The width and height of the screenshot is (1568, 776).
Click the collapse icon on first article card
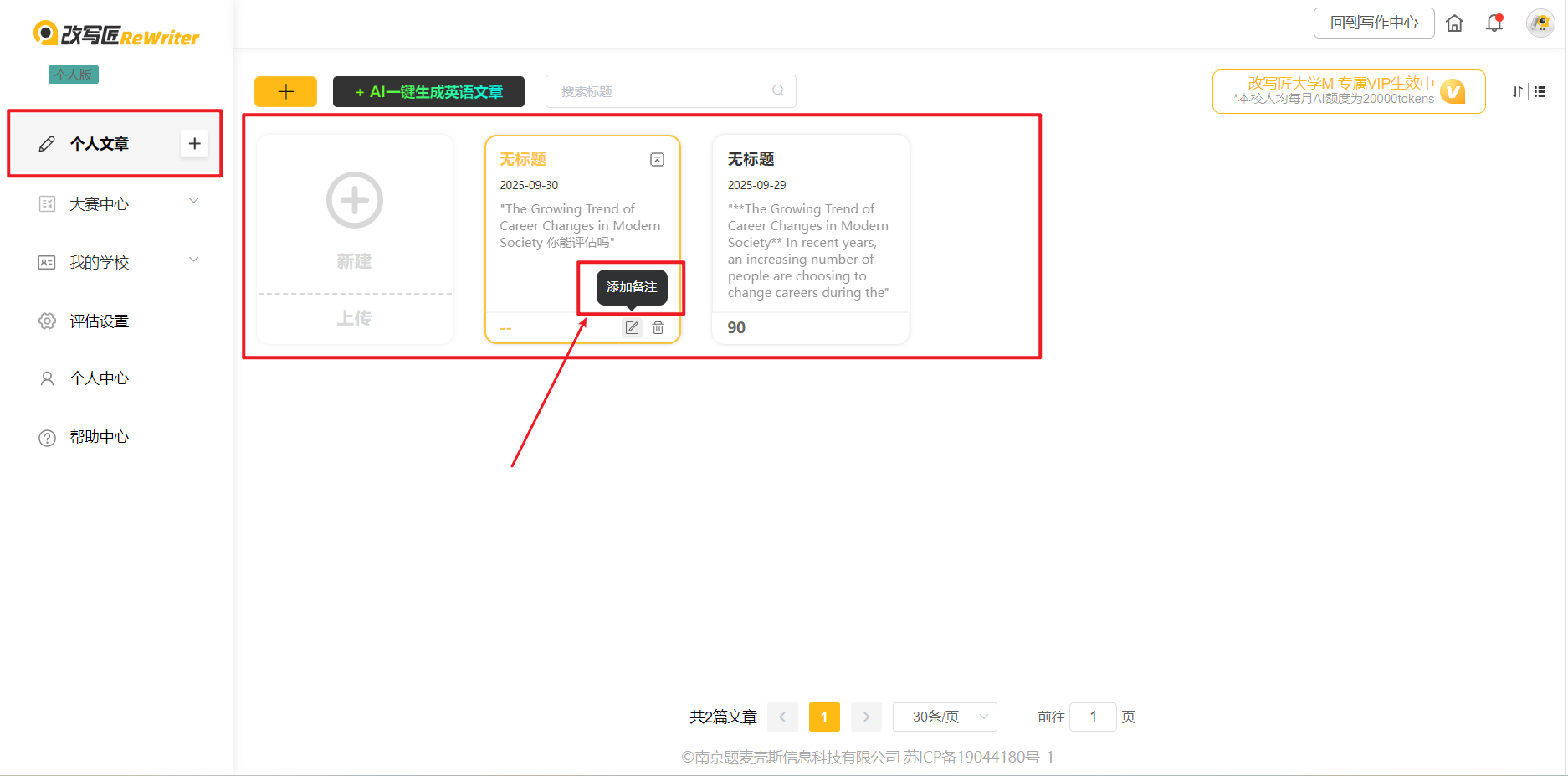pyautogui.click(x=658, y=160)
